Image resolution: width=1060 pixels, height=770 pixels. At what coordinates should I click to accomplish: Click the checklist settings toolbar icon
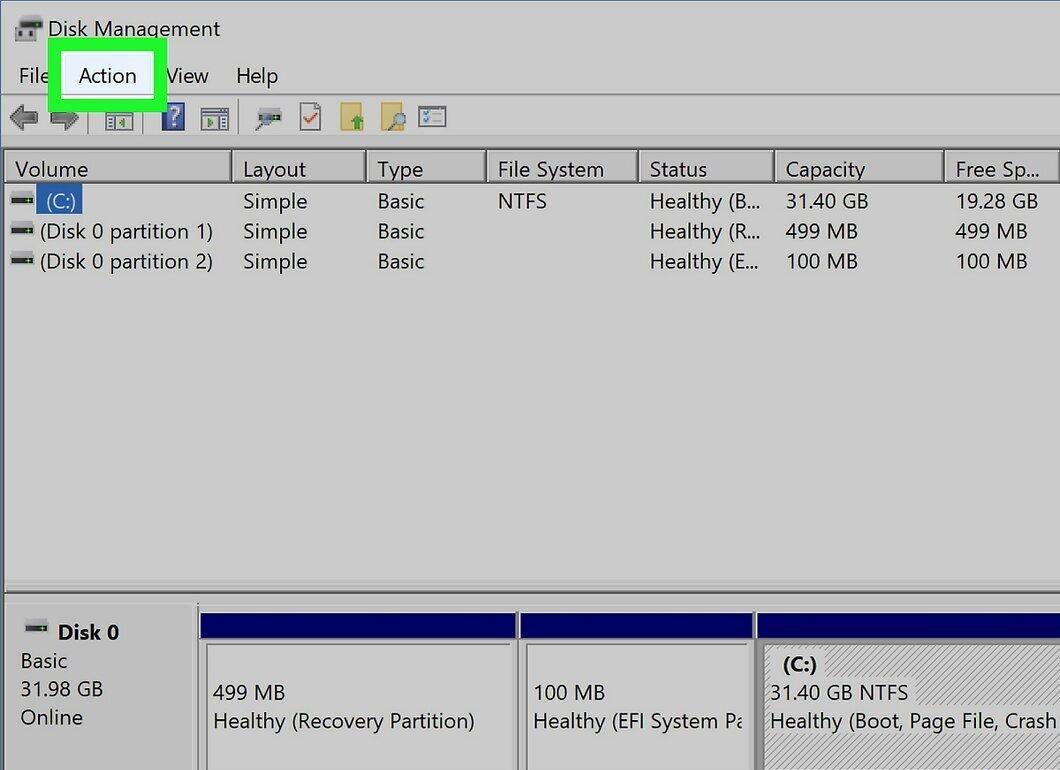click(432, 117)
